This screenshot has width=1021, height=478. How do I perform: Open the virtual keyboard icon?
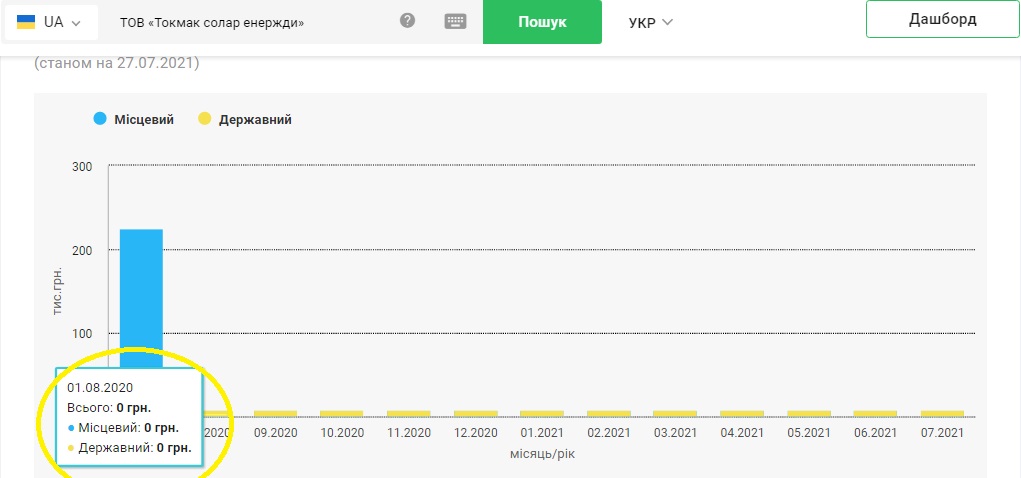(456, 21)
